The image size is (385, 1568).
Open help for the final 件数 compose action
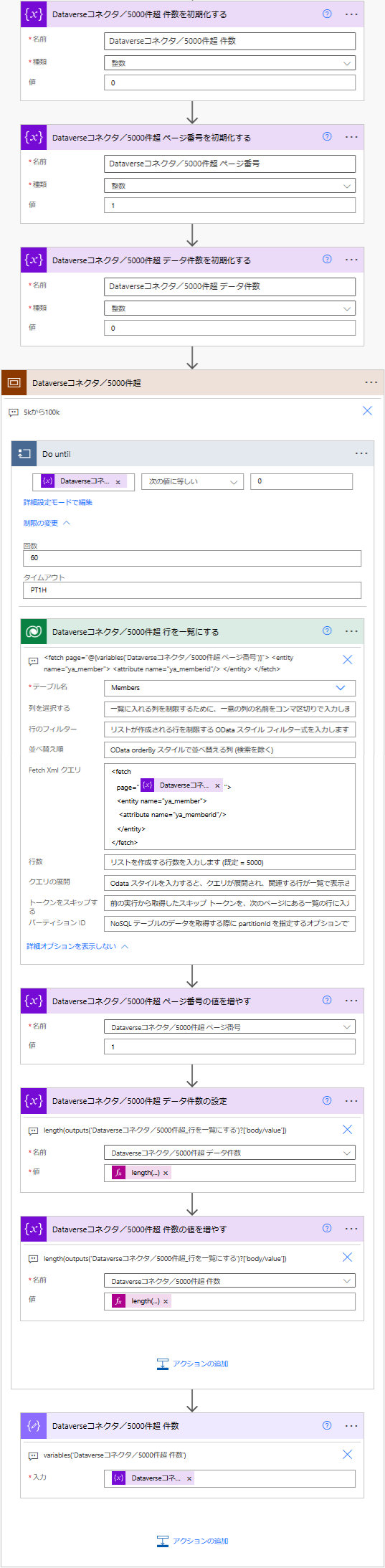coord(327,1425)
